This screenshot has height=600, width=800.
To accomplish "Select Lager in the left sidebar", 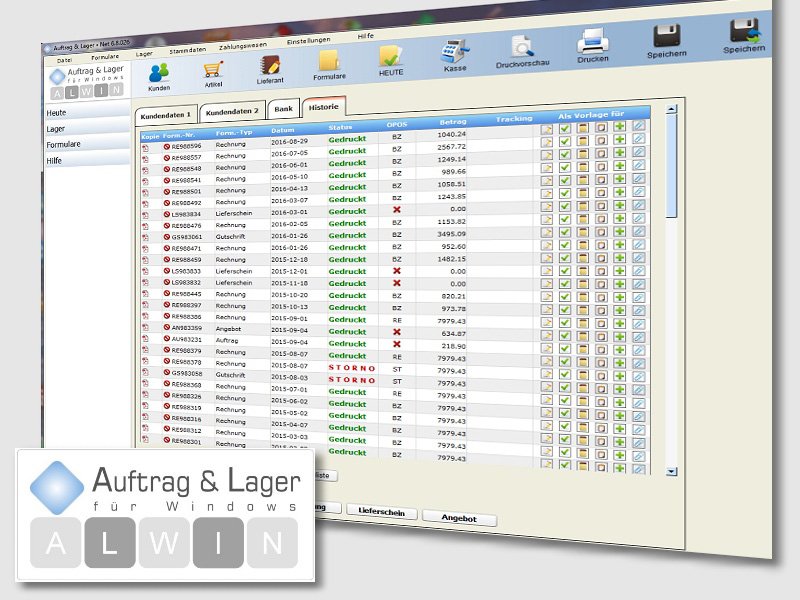I will [88, 128].
